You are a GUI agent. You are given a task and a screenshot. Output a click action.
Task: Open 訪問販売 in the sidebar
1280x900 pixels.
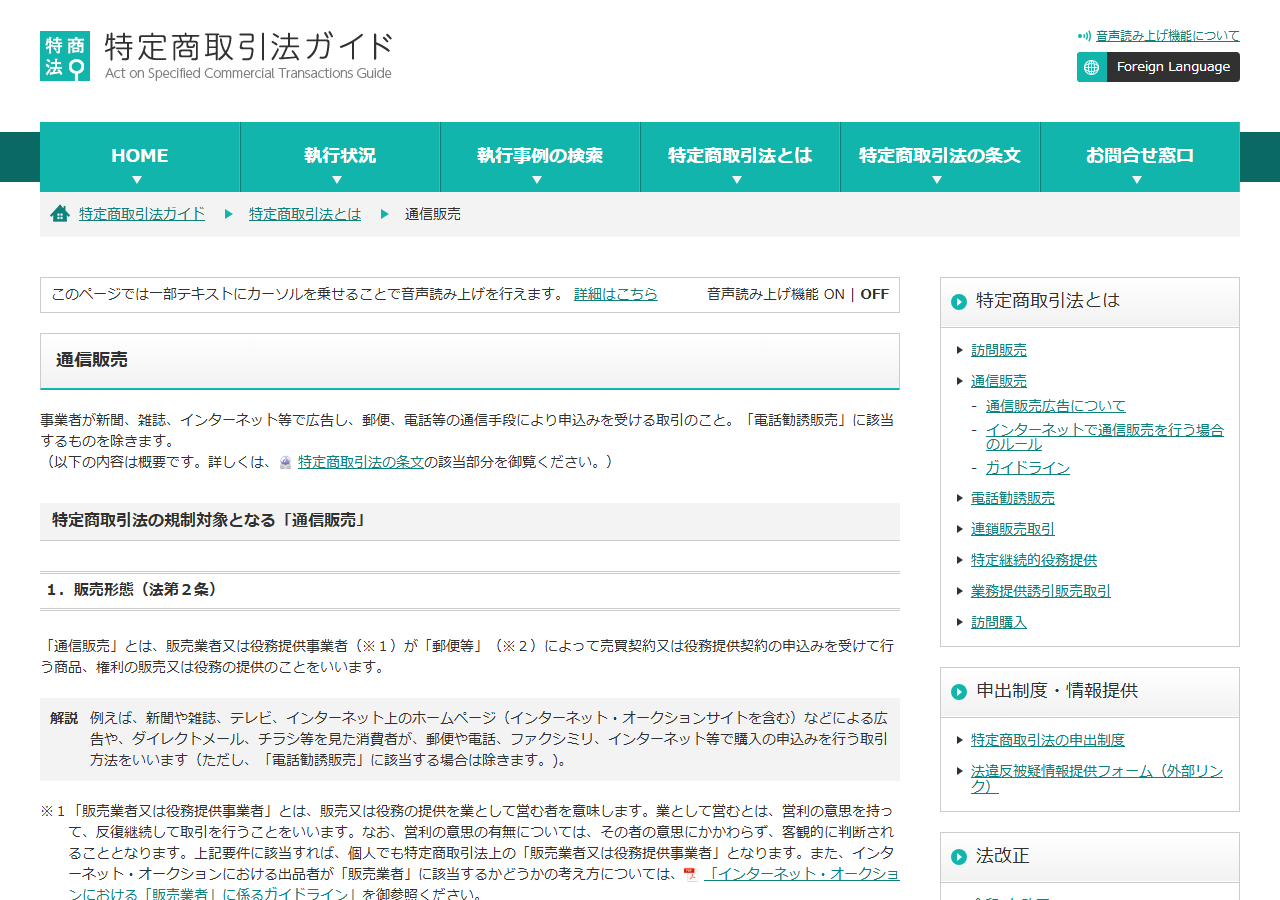pyautogui.click(x=999, y=350)
